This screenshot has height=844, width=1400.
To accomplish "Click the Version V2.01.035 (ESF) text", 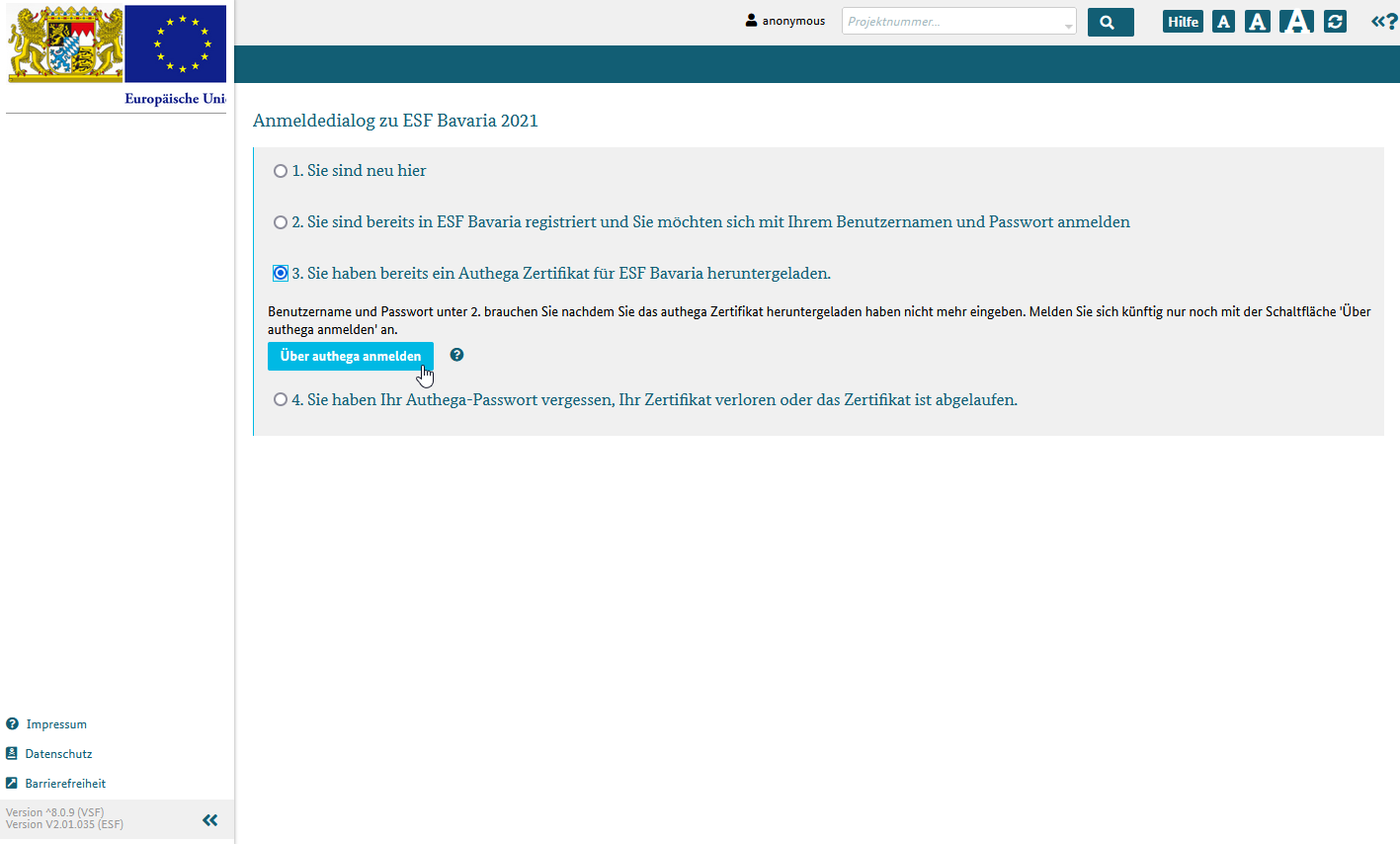I will [64, 824].
